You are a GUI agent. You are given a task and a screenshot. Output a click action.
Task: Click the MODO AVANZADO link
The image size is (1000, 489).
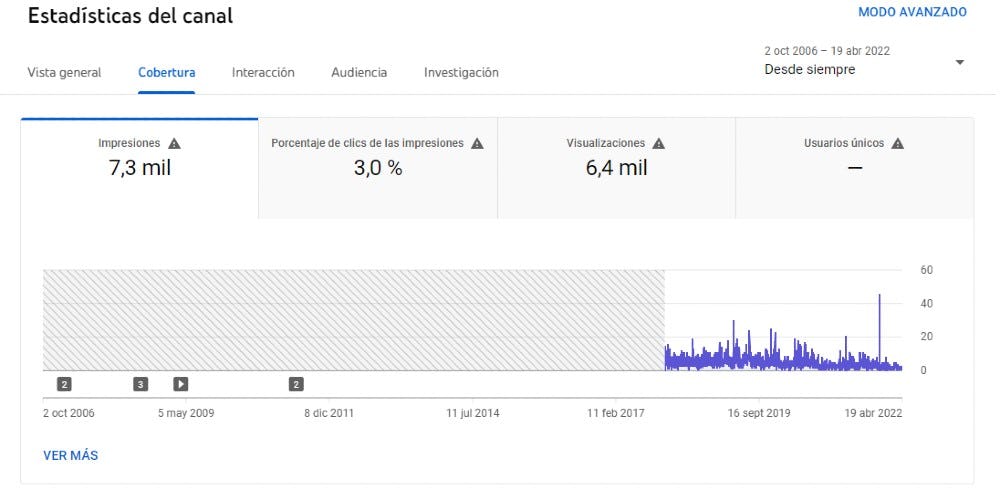[x=912, y=12]
